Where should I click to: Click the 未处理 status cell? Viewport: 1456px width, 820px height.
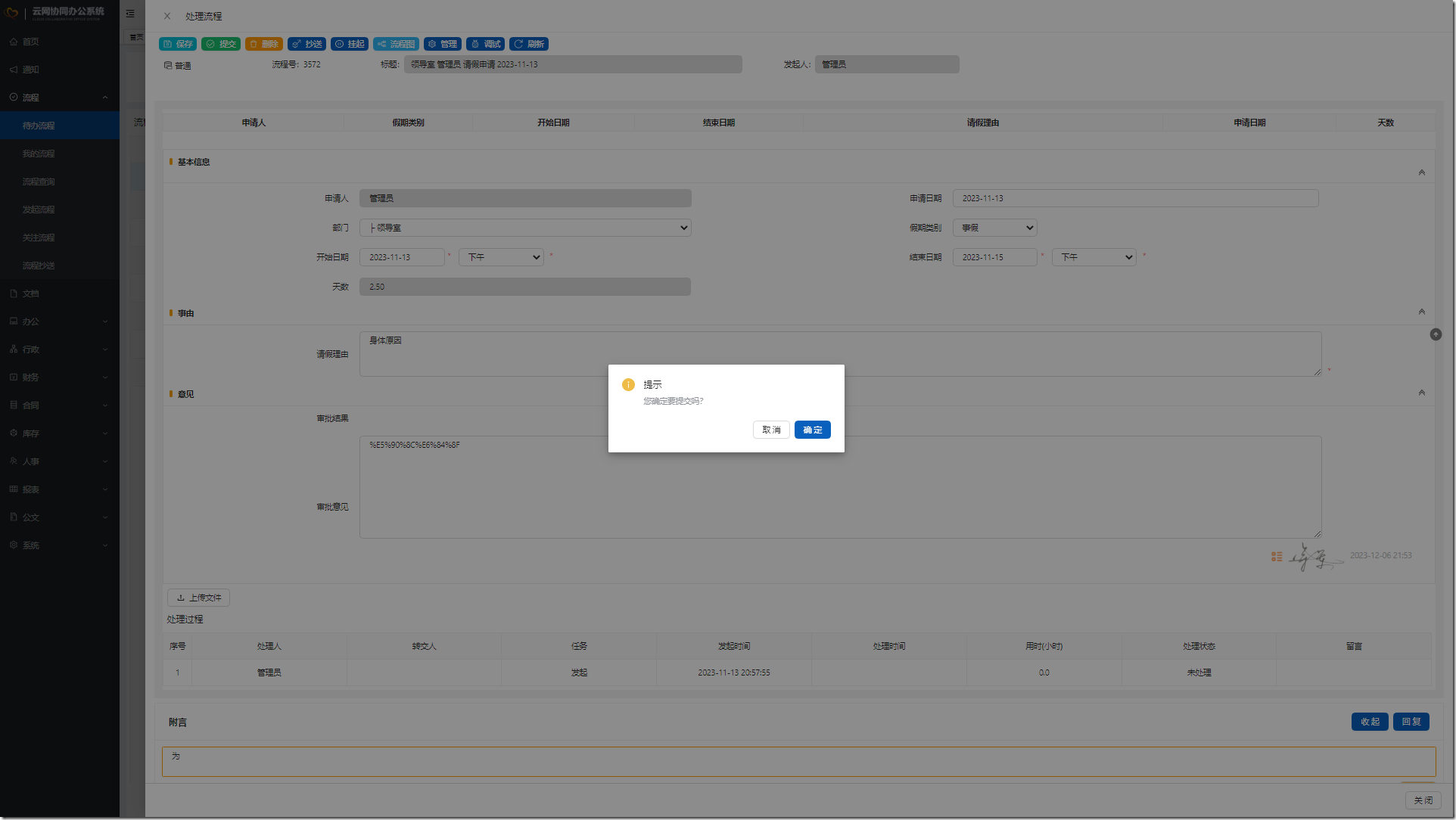coord(1199,672)
